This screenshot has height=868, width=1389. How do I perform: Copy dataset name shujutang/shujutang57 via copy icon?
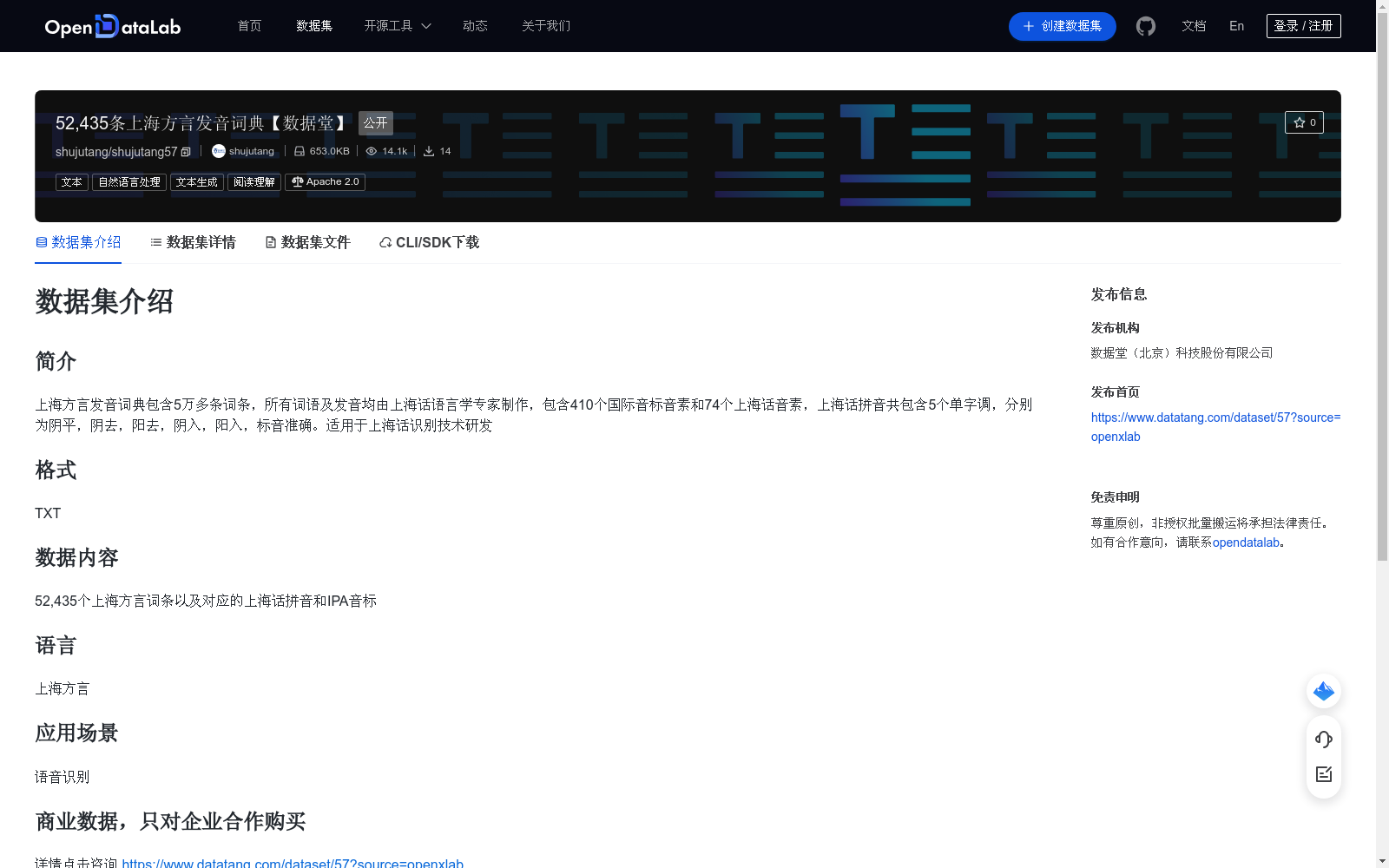[185, 151]
